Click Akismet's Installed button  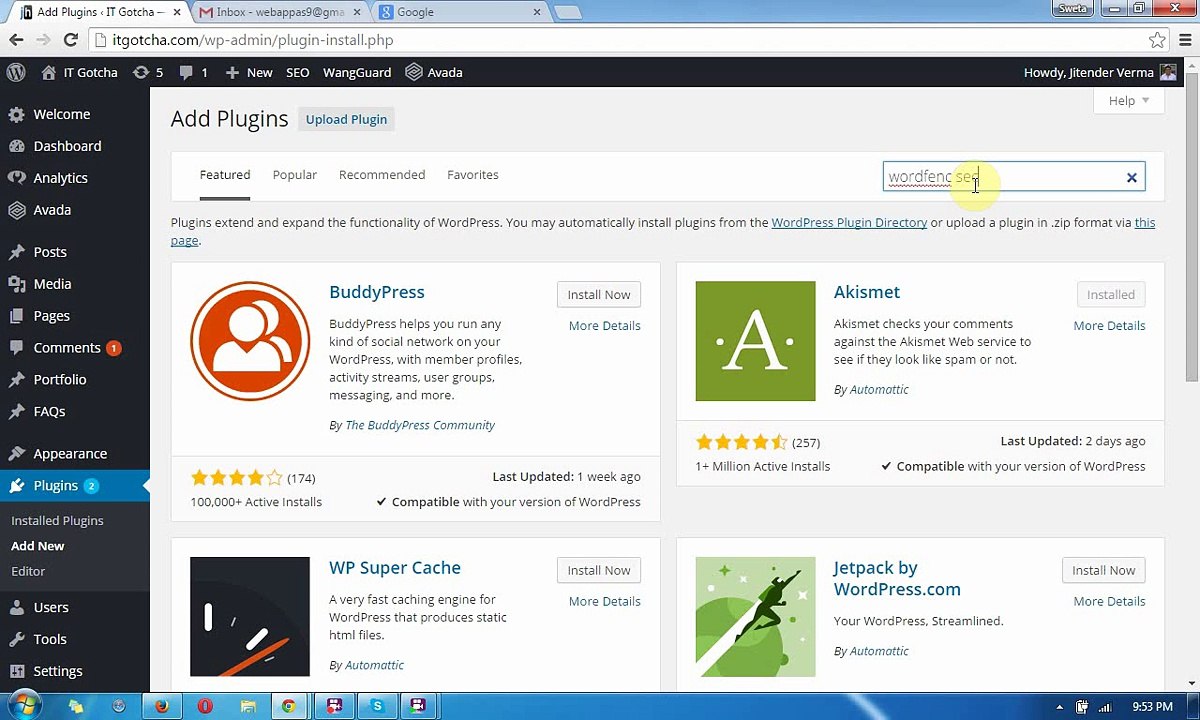click(x=1111, y=295)
